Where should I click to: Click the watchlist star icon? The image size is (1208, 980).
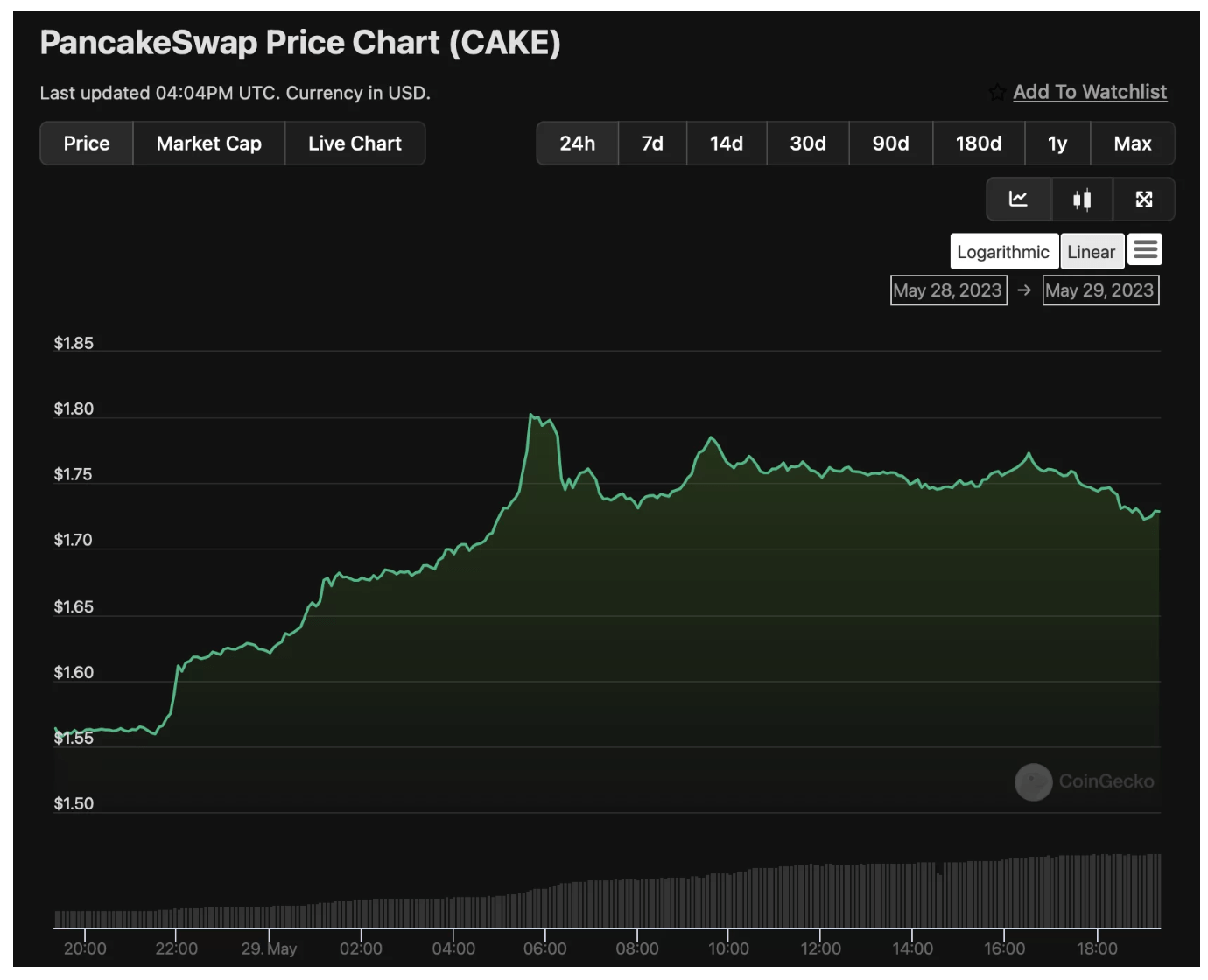[x=997, y=92]
